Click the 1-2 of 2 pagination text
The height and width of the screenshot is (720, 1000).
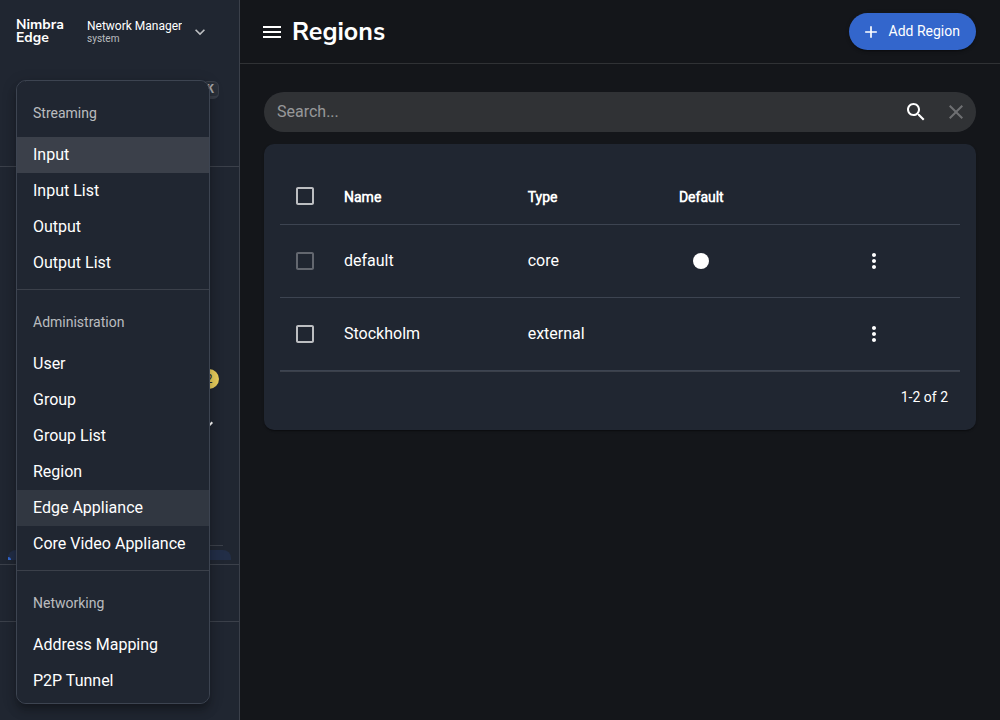[x=924, y=397]
